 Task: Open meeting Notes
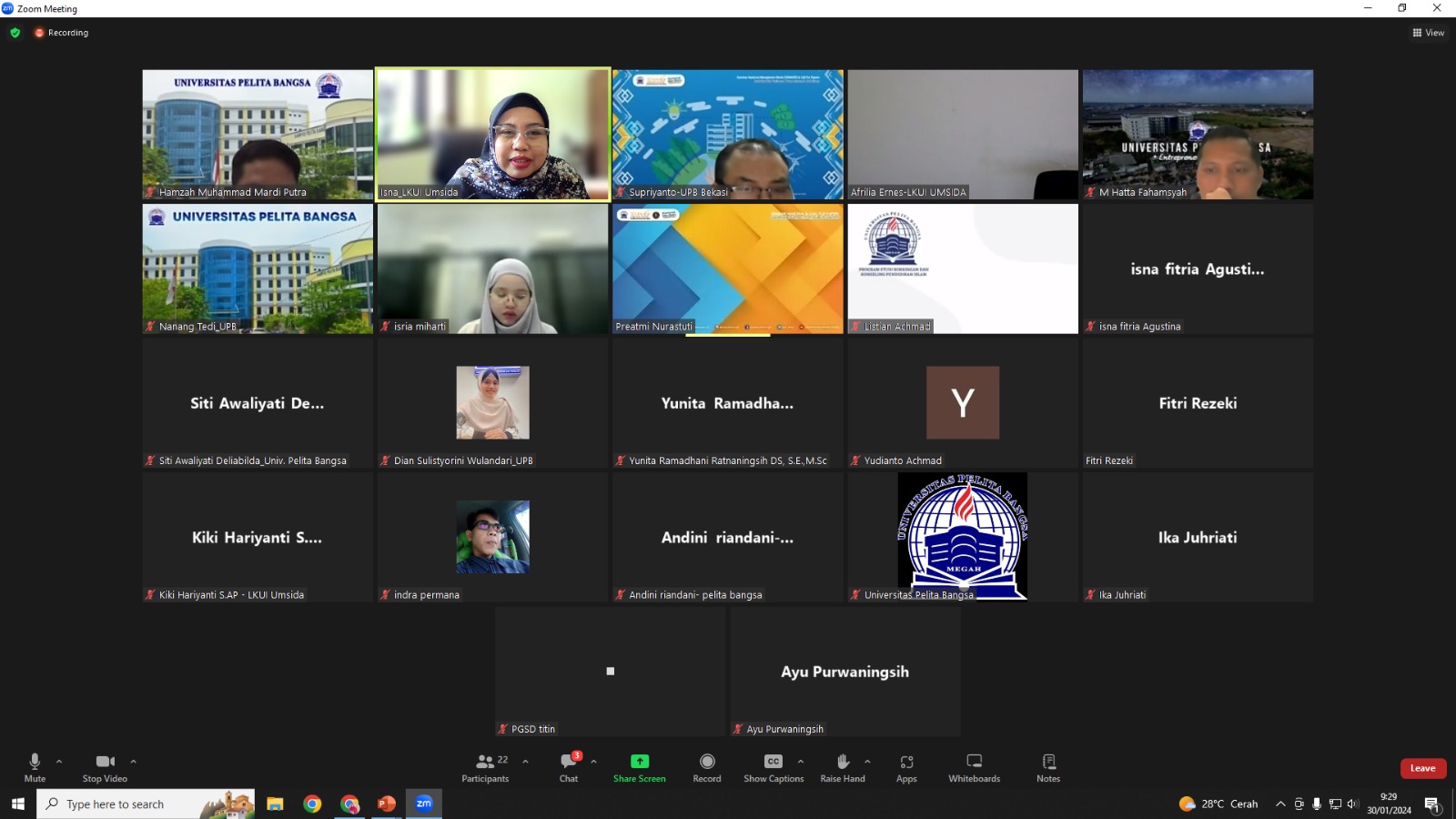pos(1048,767)
